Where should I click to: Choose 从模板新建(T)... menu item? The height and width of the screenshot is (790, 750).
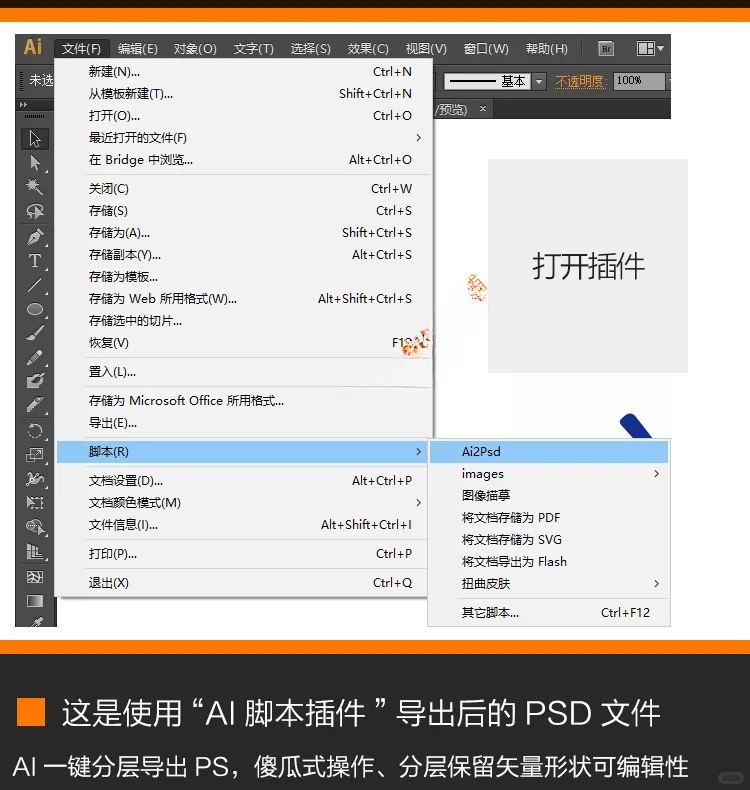pyautogui.click(x=244, y=94)
